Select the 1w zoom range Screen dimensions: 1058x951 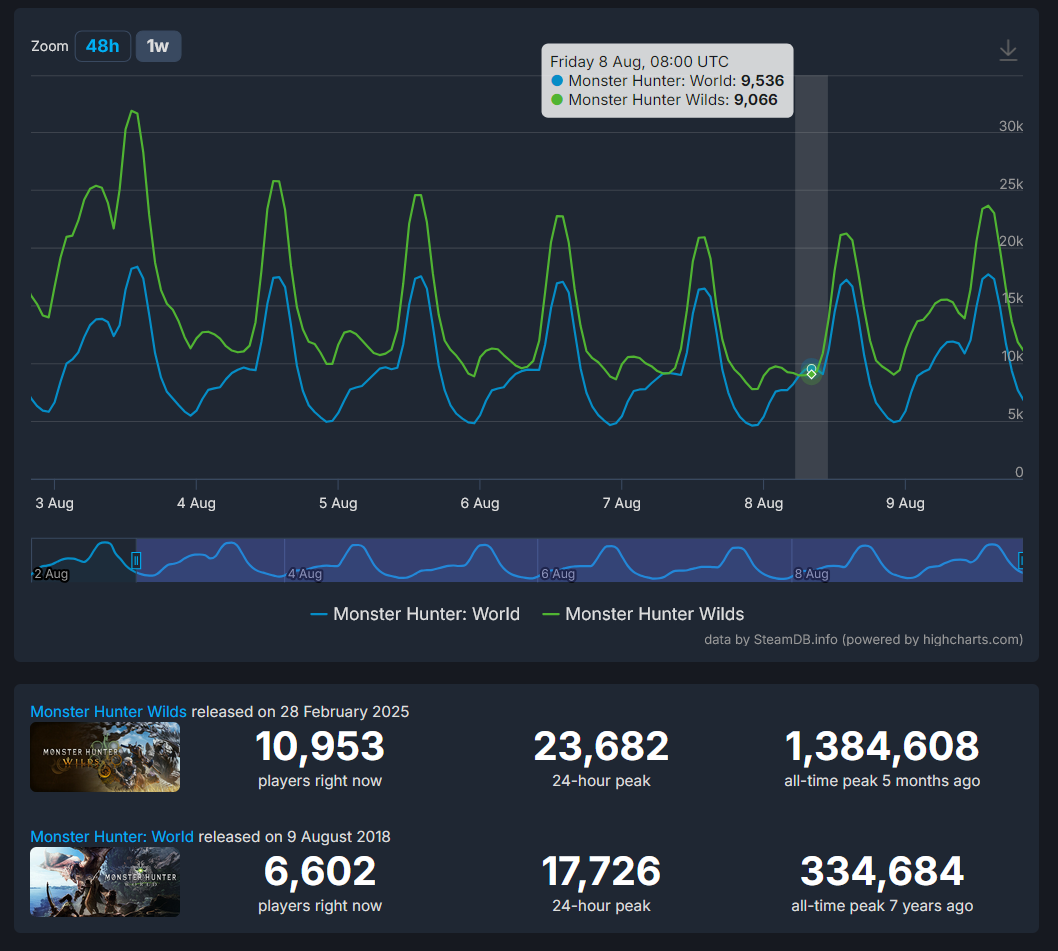[158, 46]
